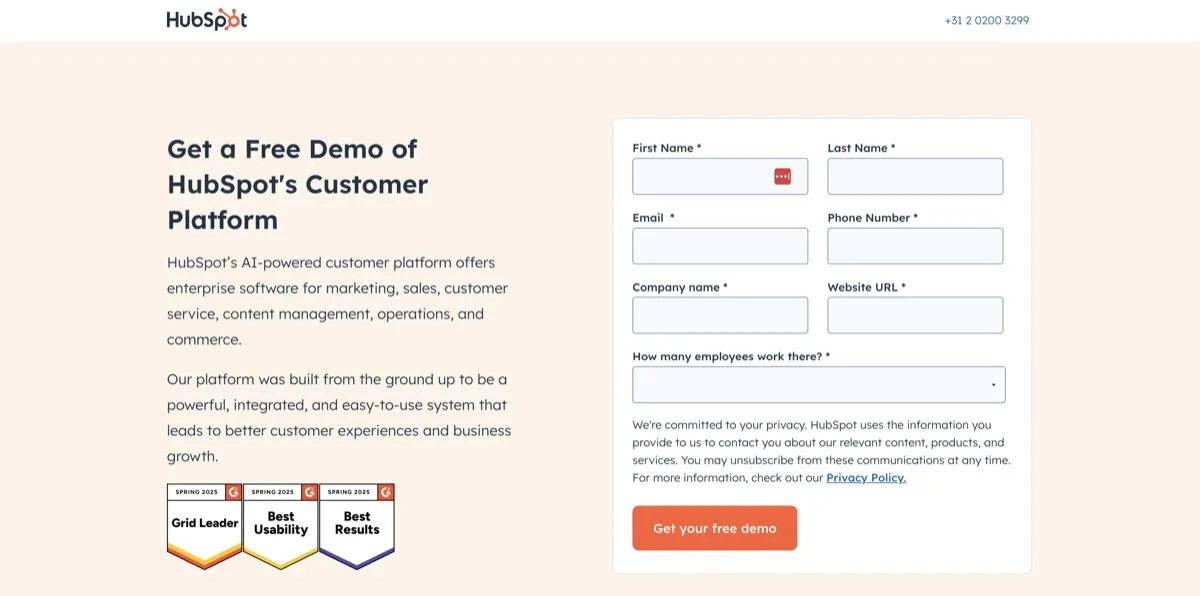This screenshot has height=596, width=1200.
Task: Click the Spring 2025 label on Grid Leader ribbon
Action: (196, 492)
